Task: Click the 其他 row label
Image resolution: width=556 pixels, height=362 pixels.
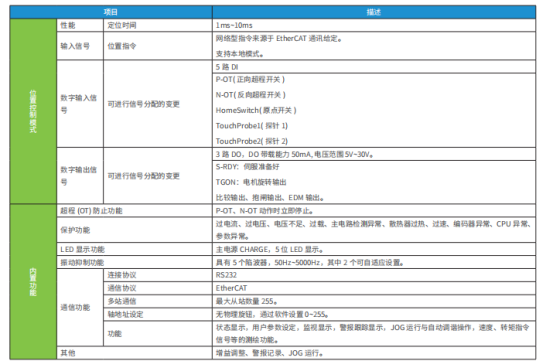Action: (x=134, y=353)
